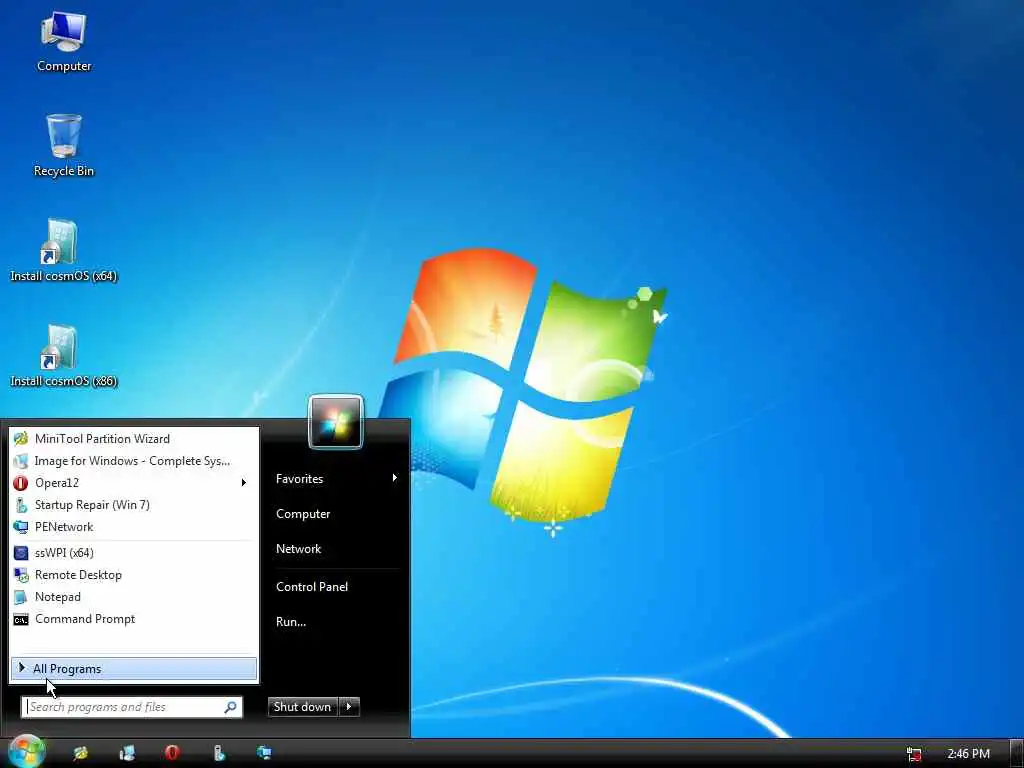Image resolution: width=1024 pixels, height=768 pixels.
Task: Open the Computer desktop icon
Action: 63,41
